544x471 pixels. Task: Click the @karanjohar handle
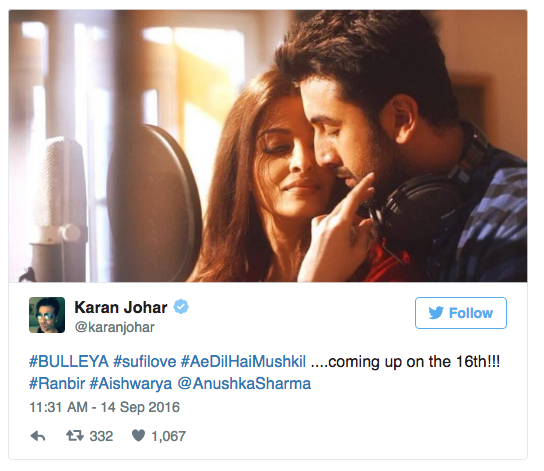115,327
